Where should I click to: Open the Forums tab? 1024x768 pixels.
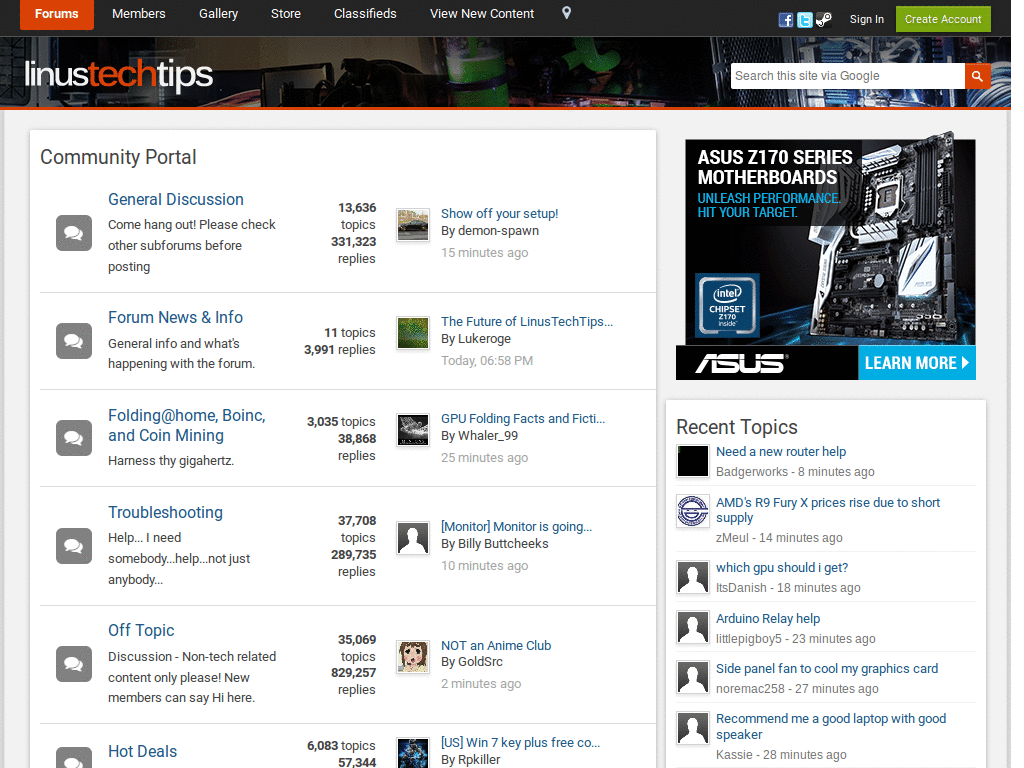(x=57, y=14)
